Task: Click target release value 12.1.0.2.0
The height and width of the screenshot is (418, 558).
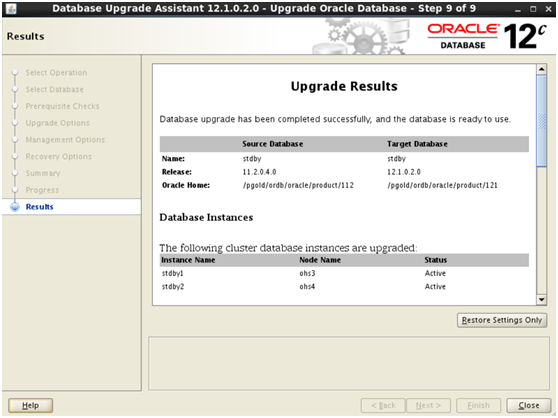Action: [404, 172]
